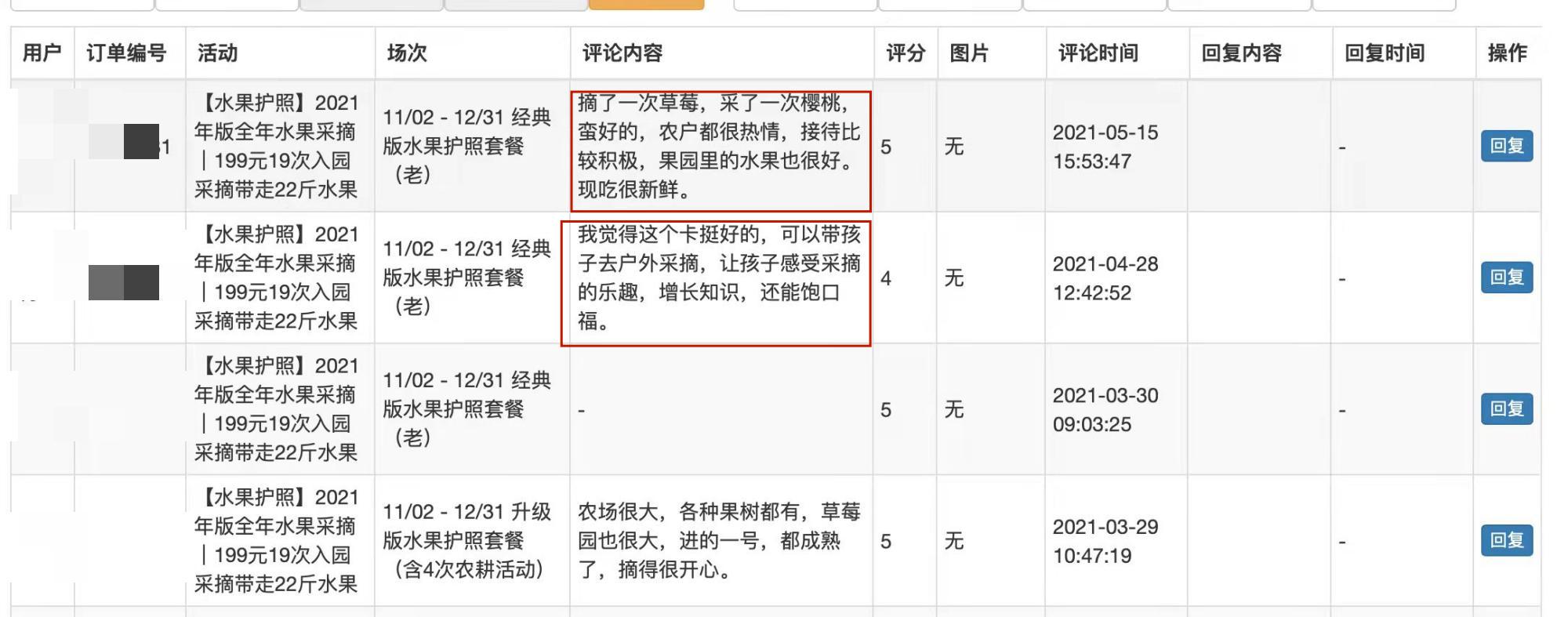Click the comment beginning with 农场很大
The height and width of the screenshot is (617, 1568).
(719, 541)
